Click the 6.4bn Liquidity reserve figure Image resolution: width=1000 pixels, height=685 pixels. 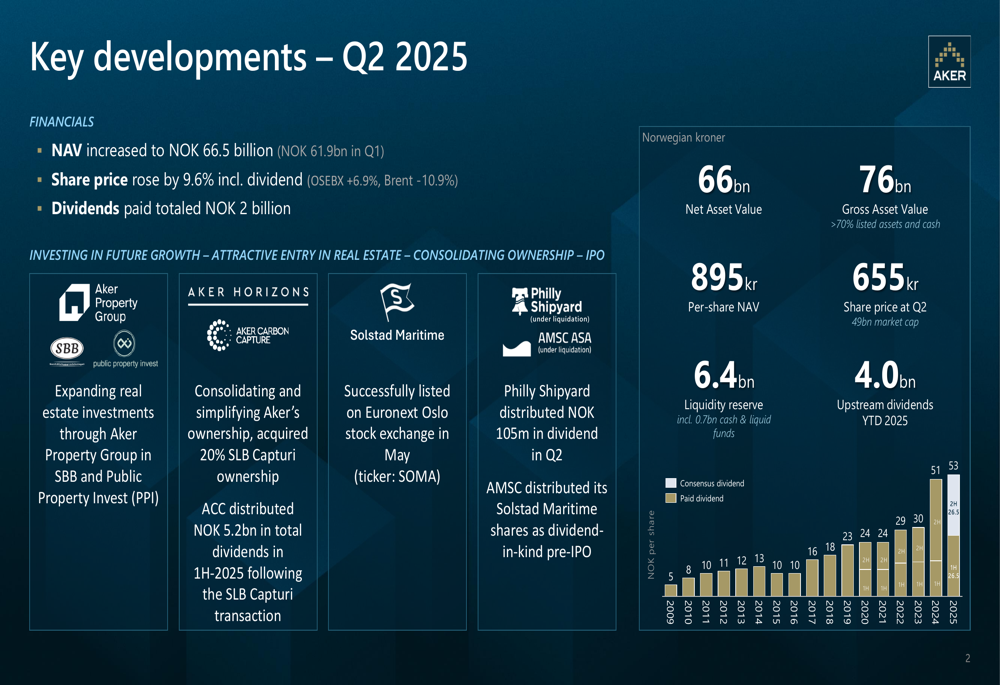coord(724,375)
